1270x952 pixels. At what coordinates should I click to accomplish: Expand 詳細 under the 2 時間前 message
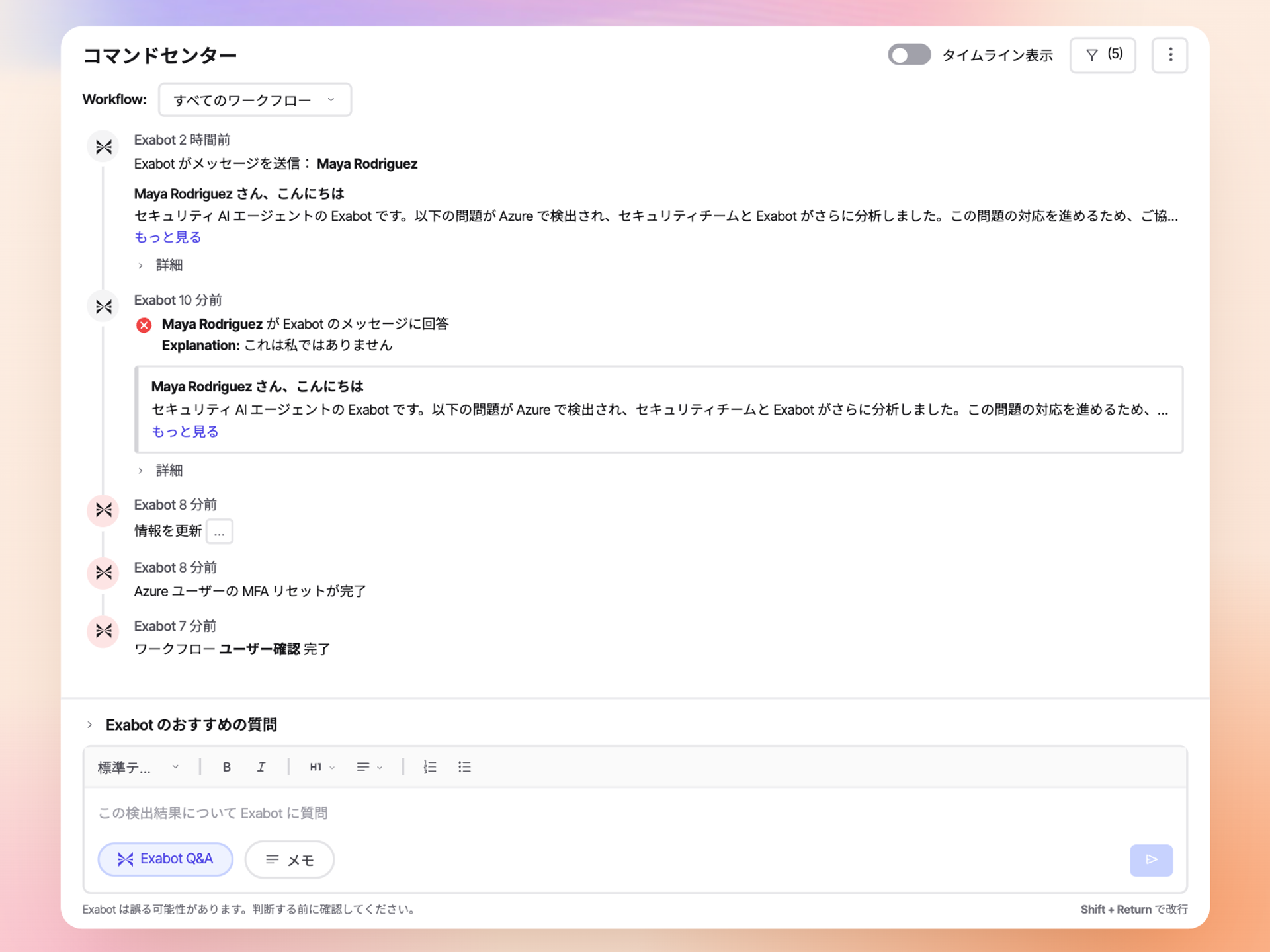coord(161,265)
